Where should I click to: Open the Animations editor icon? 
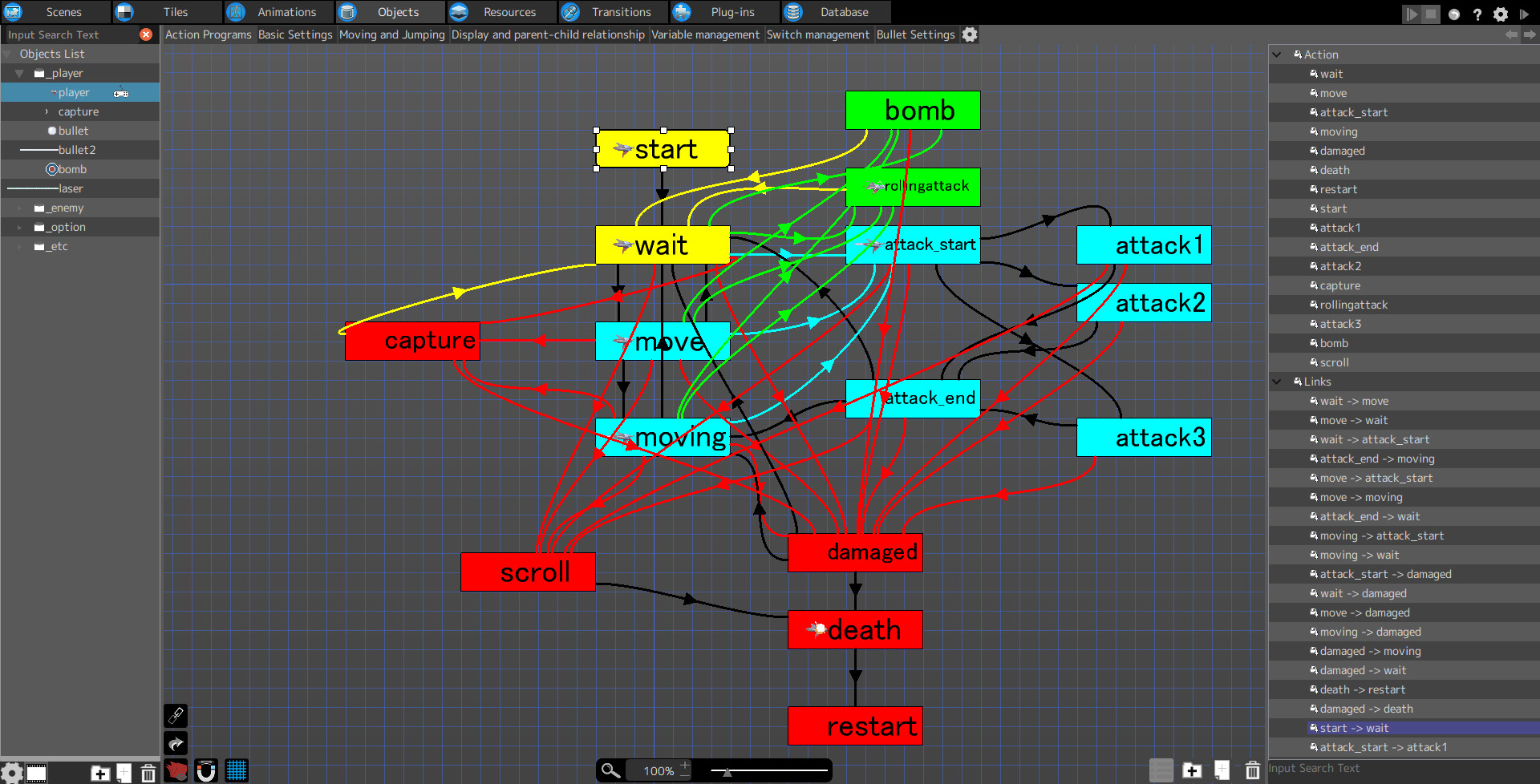point(236,12)
